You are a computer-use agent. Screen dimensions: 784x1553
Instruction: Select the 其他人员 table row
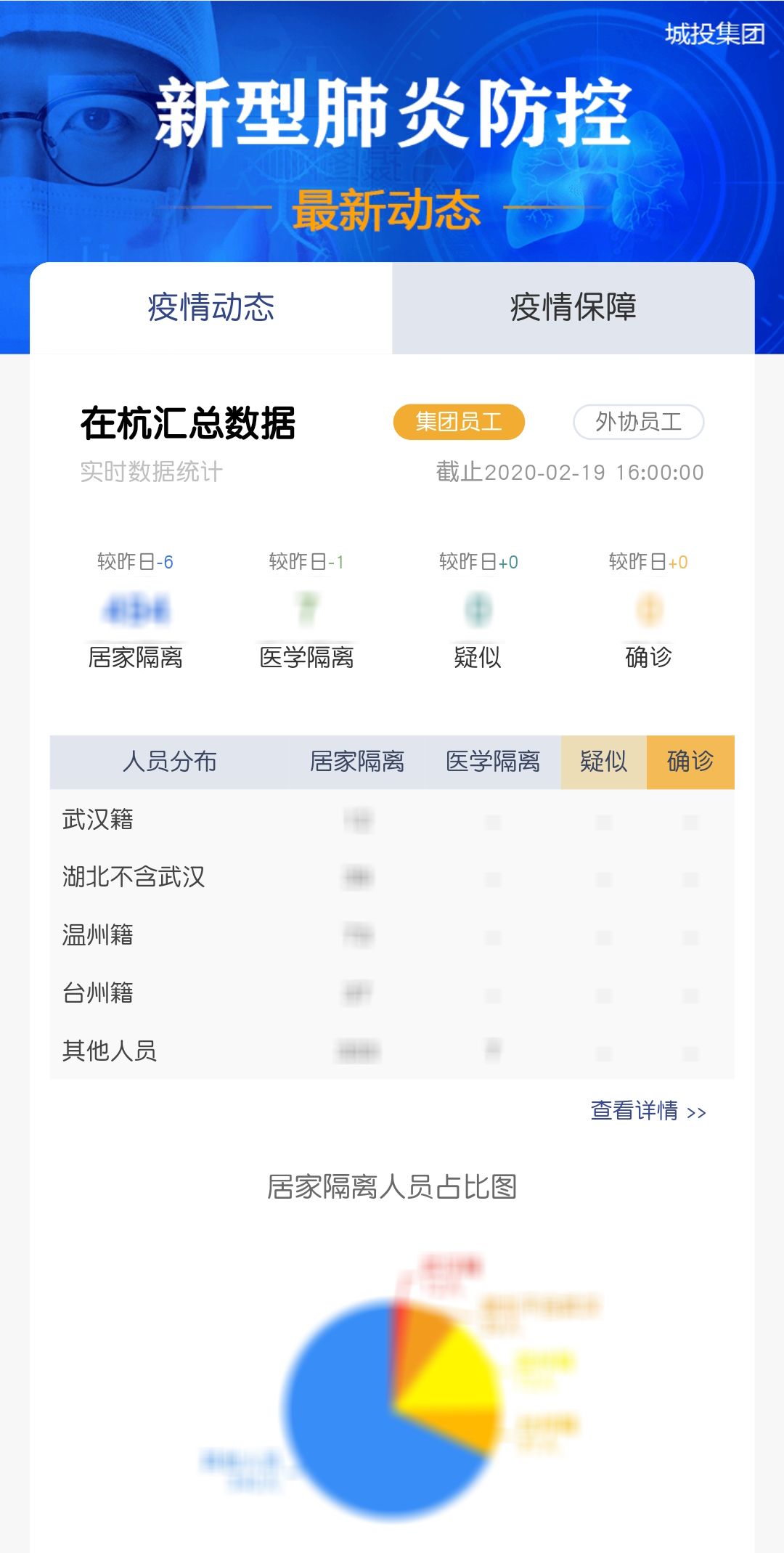(x=392, y=1051)
